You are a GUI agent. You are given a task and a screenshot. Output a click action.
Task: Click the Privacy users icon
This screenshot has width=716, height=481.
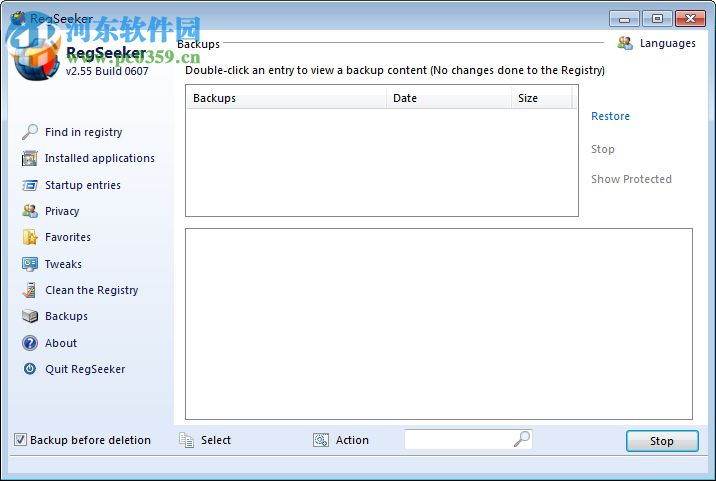pyautogui.click(x=30, y=211)
